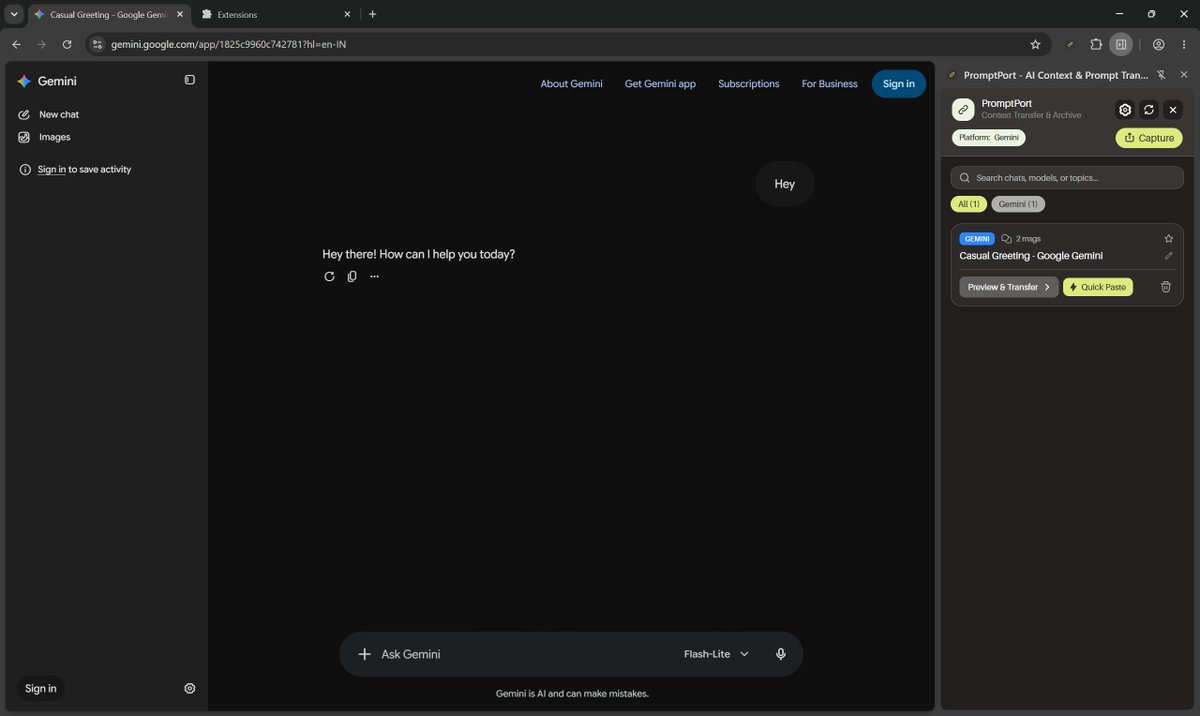Collapse the Gemini sidebar menu icon
Screen dimensions: 1200x716
pyautogui.click(x=190, y=80)
